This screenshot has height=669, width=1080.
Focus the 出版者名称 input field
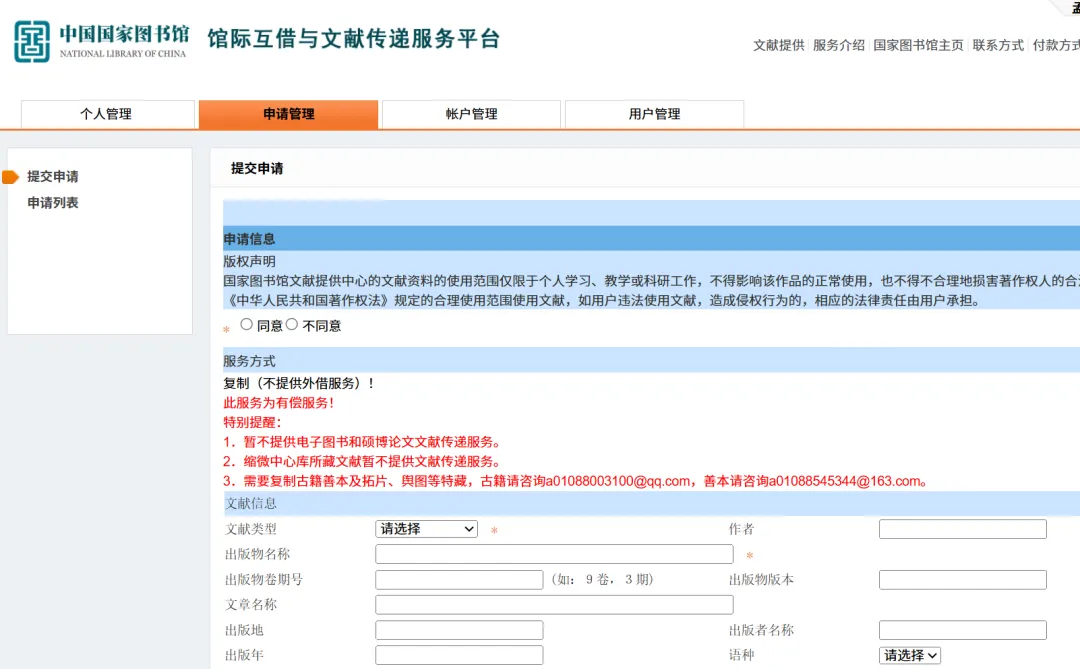tap(963, 630)
